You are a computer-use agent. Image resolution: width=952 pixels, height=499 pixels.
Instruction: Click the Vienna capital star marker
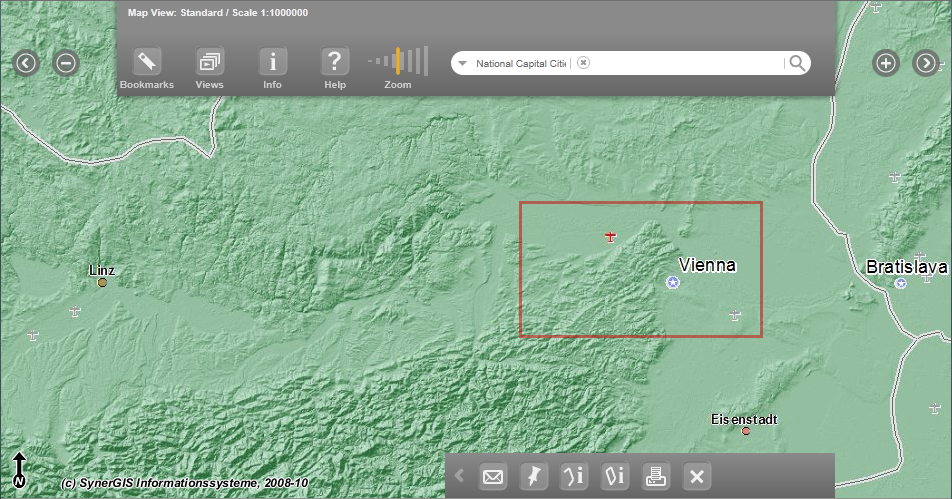673,282
